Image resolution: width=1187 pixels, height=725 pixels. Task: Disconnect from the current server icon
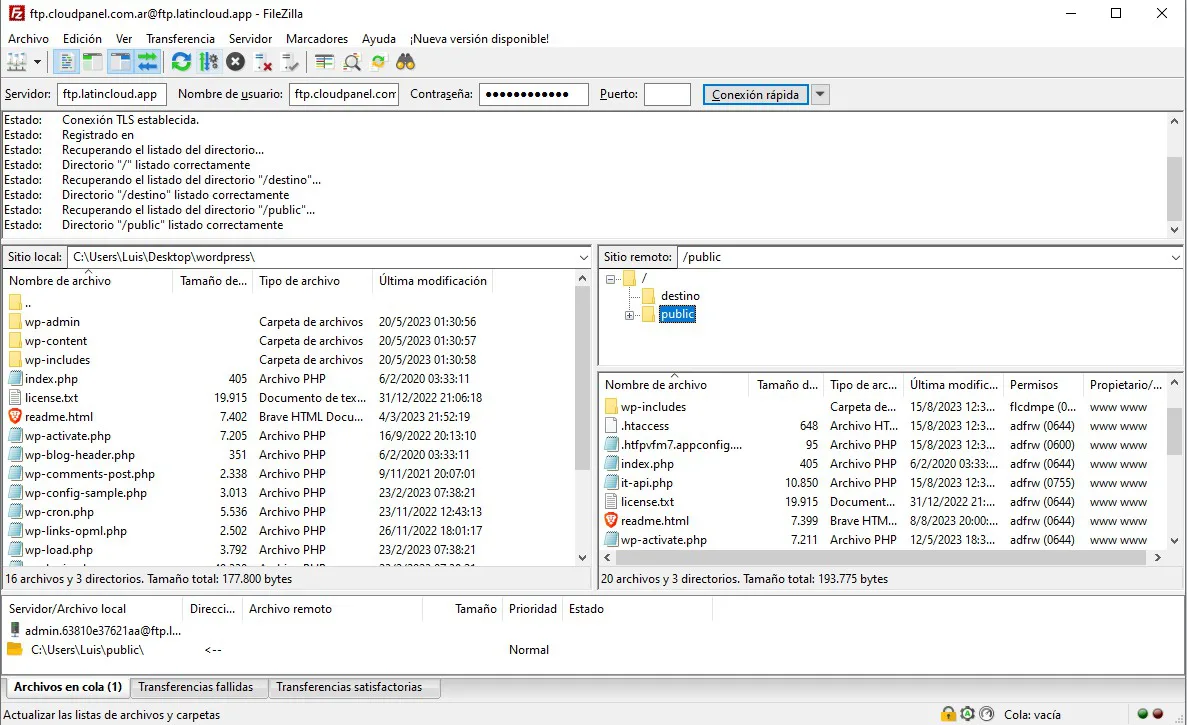[264, 62]
